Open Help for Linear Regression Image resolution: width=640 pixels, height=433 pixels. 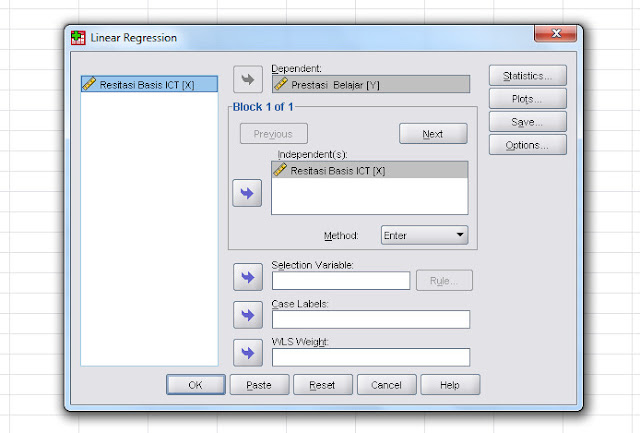point(450,385)
